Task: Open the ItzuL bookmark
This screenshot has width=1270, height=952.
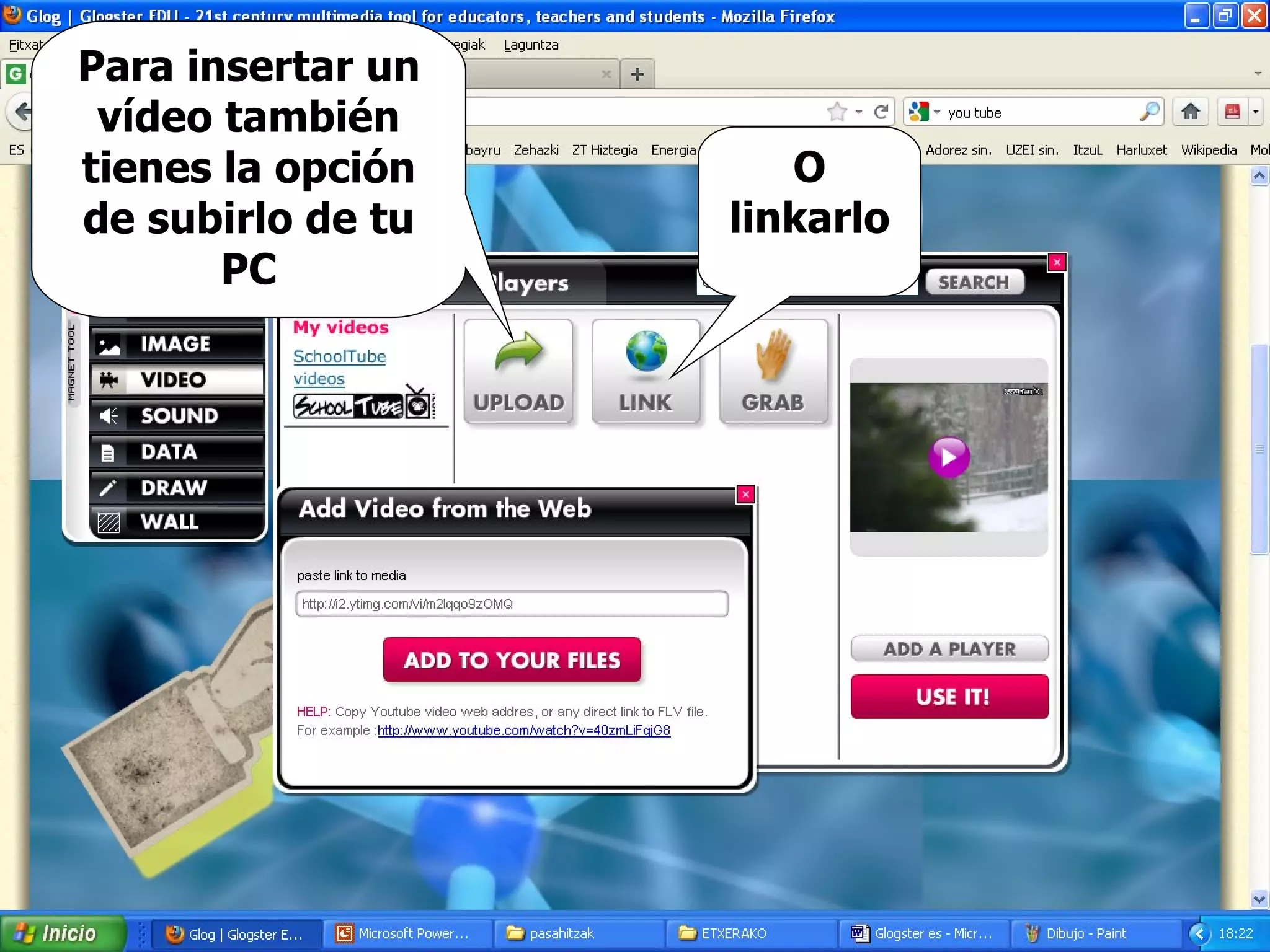Action: pos(1087,150)
